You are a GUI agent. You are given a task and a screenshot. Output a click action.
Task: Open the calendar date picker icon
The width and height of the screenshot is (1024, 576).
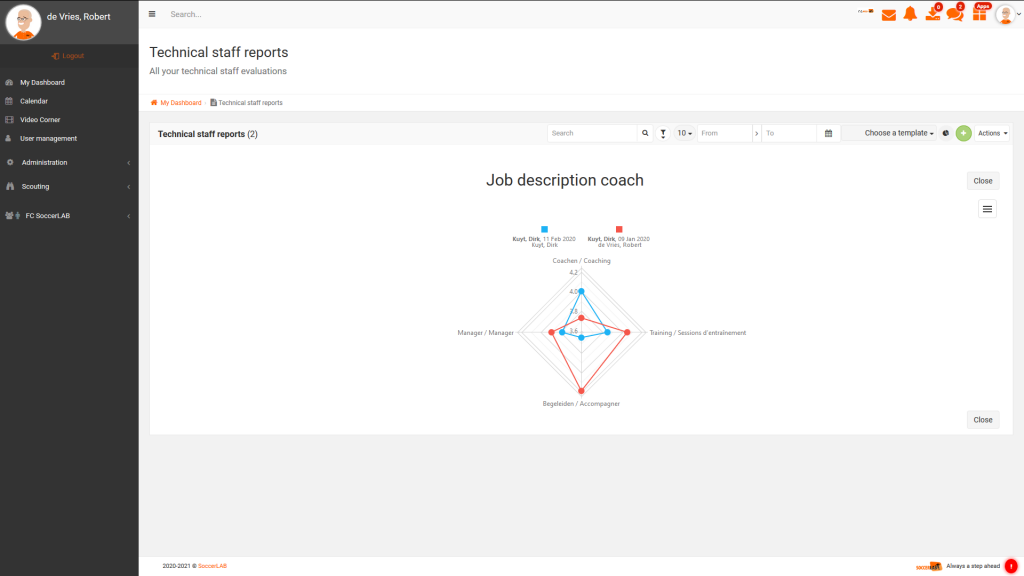[x=828, y=133]
